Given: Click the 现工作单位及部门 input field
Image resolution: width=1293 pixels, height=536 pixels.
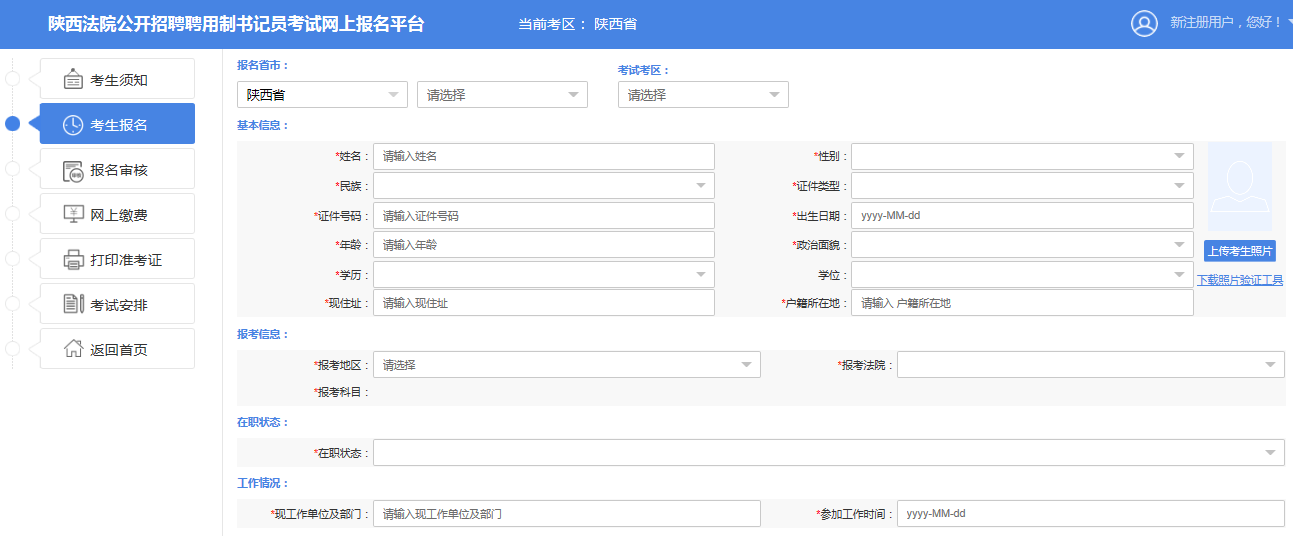Looking at the screenshot, I should [567, 514].
